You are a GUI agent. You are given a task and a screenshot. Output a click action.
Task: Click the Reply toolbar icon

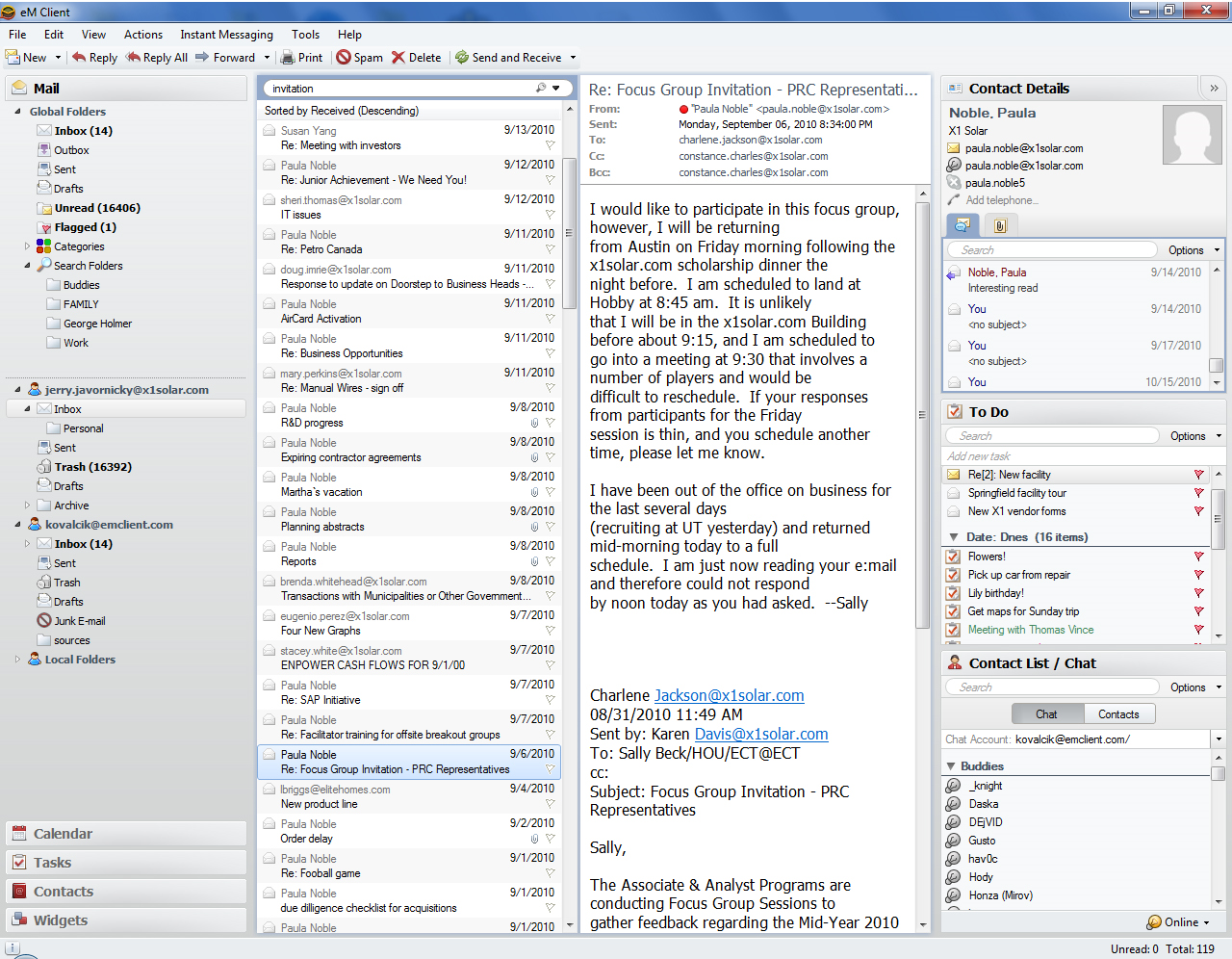coord(80,58)
